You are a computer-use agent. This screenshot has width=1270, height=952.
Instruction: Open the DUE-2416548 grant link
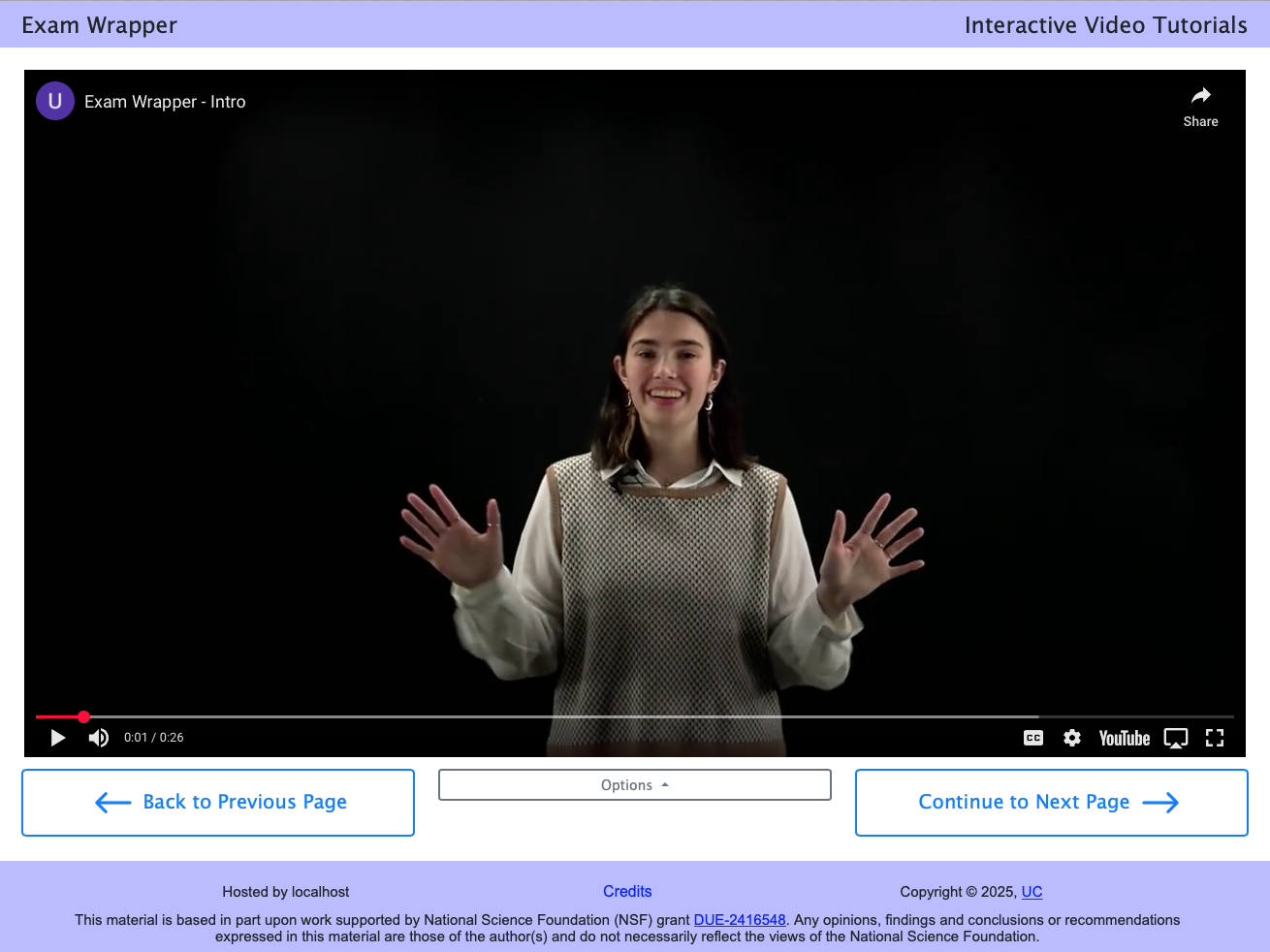pyautogui.click(x=739, y=920)
